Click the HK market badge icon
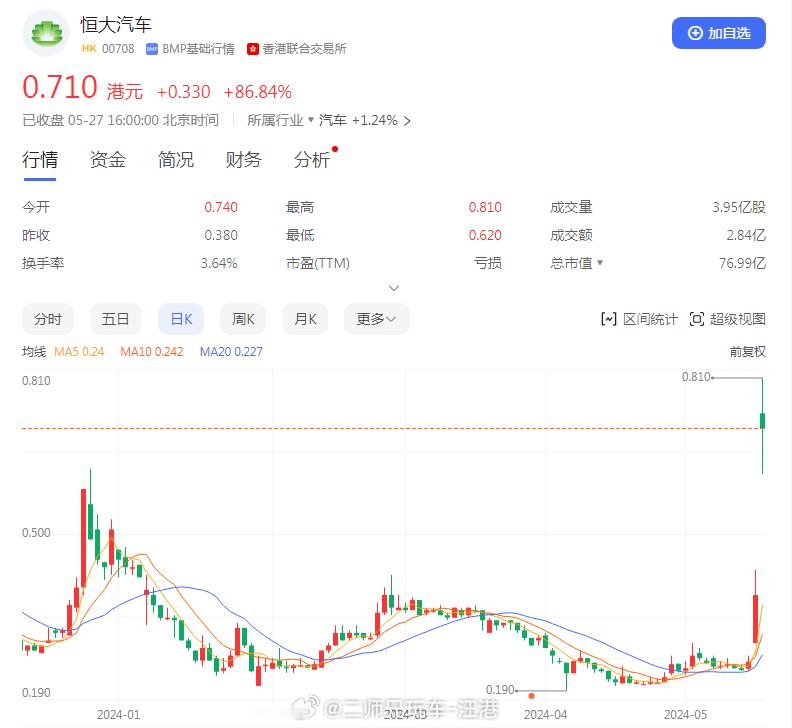 click(89, 48)
